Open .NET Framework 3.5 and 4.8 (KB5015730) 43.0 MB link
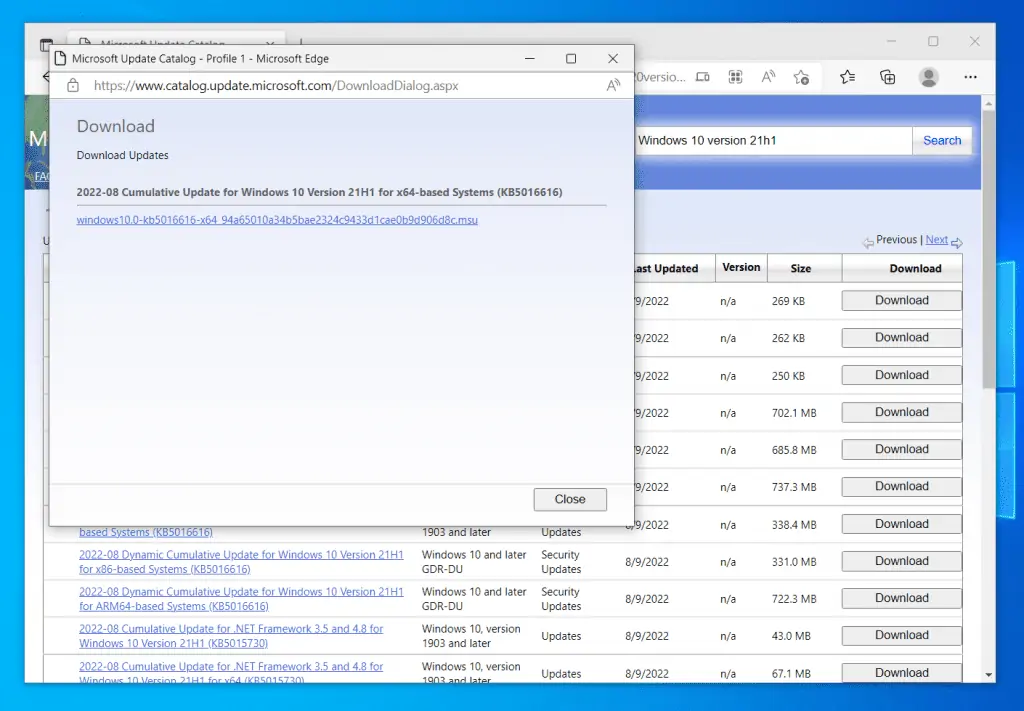The height and width of the screenshot is (711, 1024). pyautogui.click(x=231, y=636)
